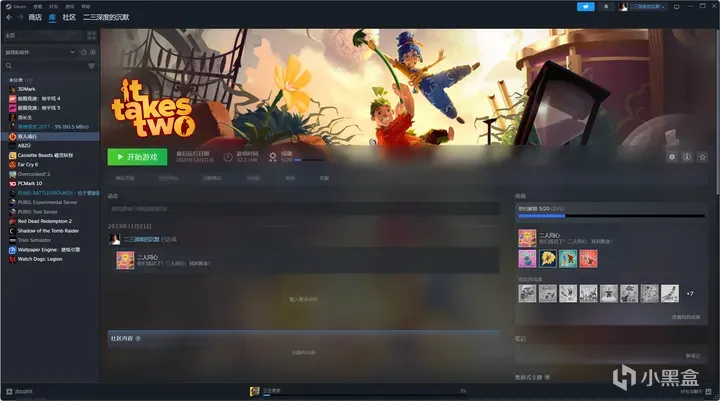720x401 pixels.
Task: Open game settings gear icon
Action: 672,157
